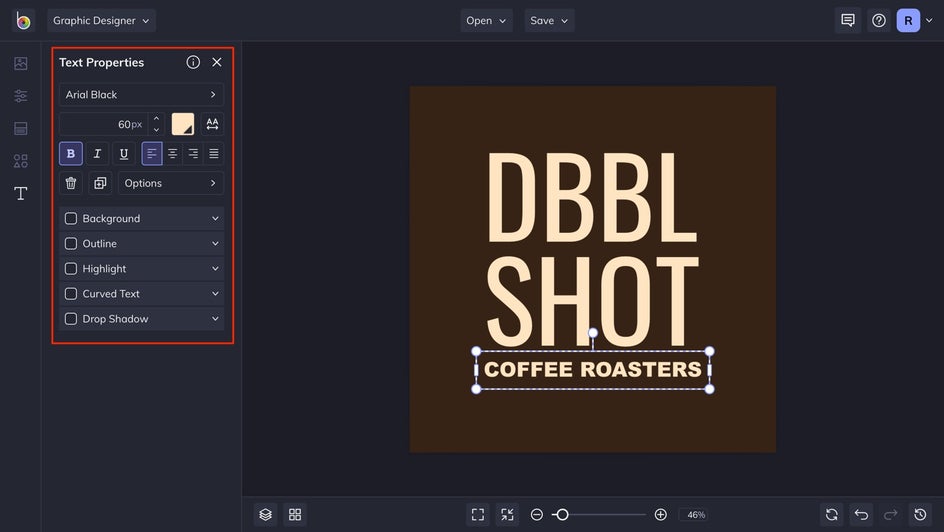Viewport: 944px width, 532px height.
Task: Enable the Outline checkbox
Action: point(71,244)
